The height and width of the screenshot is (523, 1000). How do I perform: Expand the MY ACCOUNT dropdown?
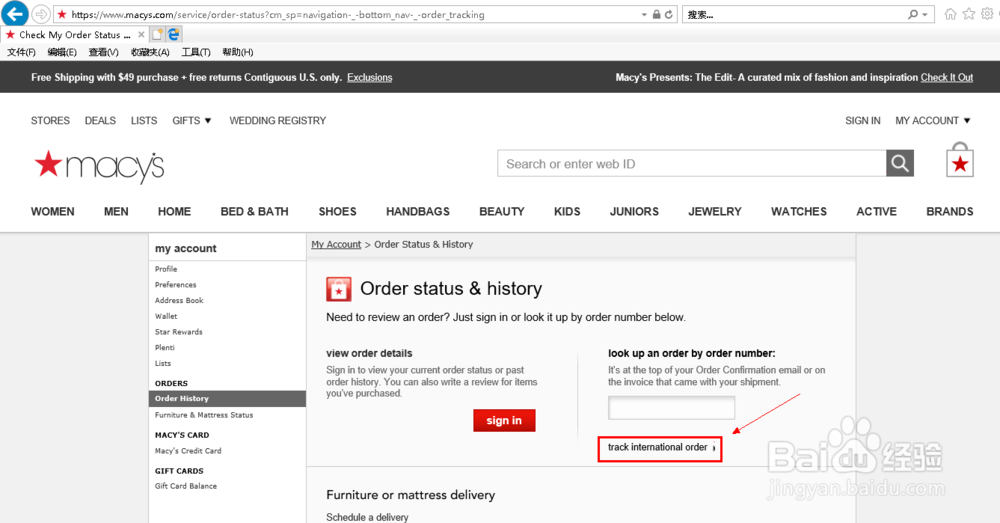click(932, 121)
